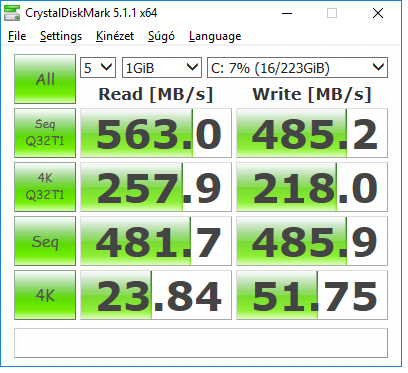Screen dimensions: 408x373
Task: Run all benchmarks with the All button
Action: click(45, 79)
